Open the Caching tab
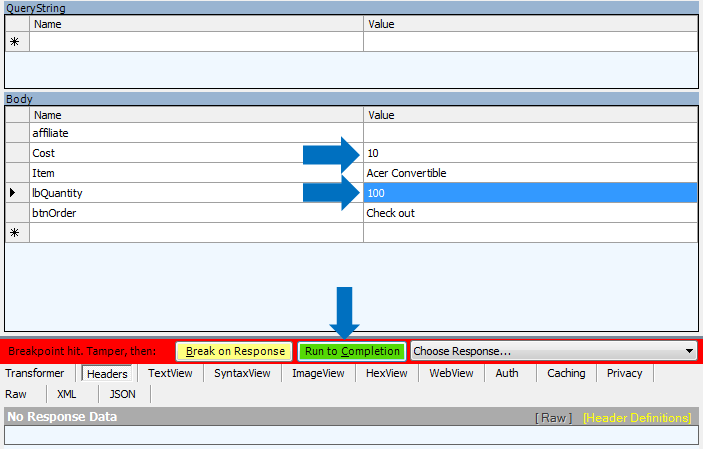This screenshot has height=449, width=705. point(566,373)
